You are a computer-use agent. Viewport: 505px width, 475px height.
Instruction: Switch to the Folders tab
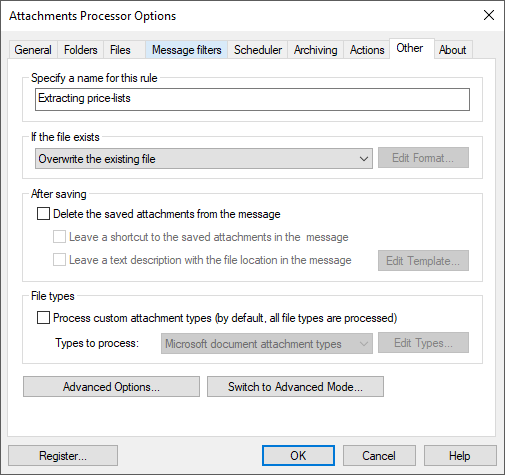click(80, 50)
